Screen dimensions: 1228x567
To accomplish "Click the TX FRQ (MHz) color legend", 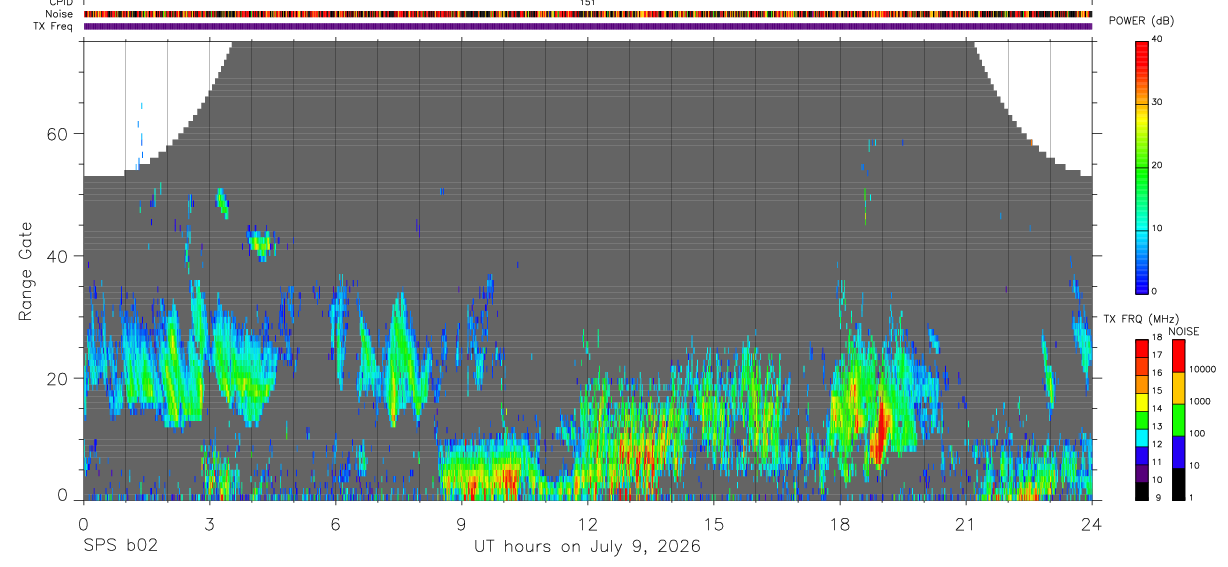I will 1142,420.
